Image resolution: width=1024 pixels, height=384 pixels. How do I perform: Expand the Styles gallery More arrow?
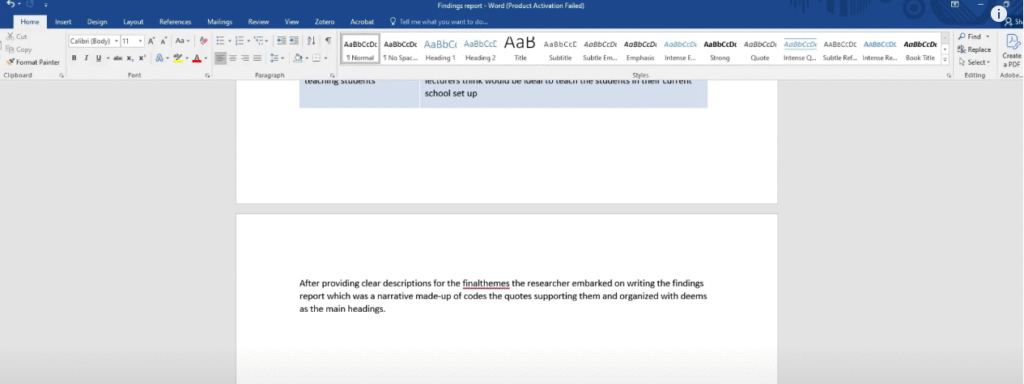945,59
